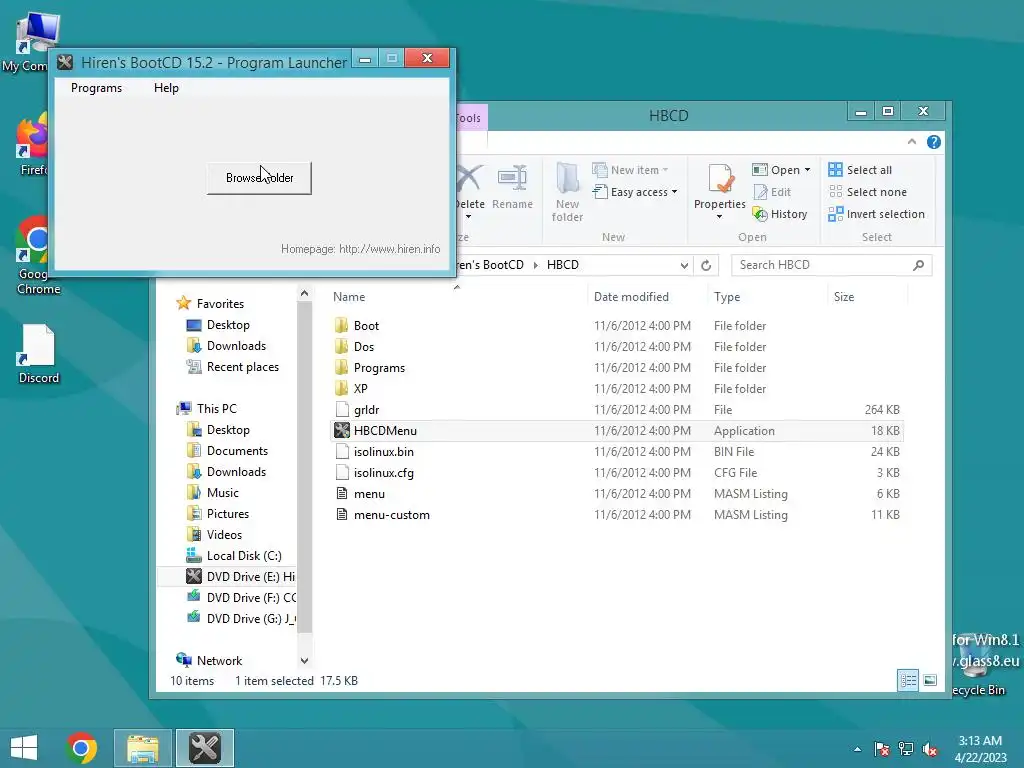Click History in the Open group
This screenshot has width=1024, height=768.
tap(780, 214)
